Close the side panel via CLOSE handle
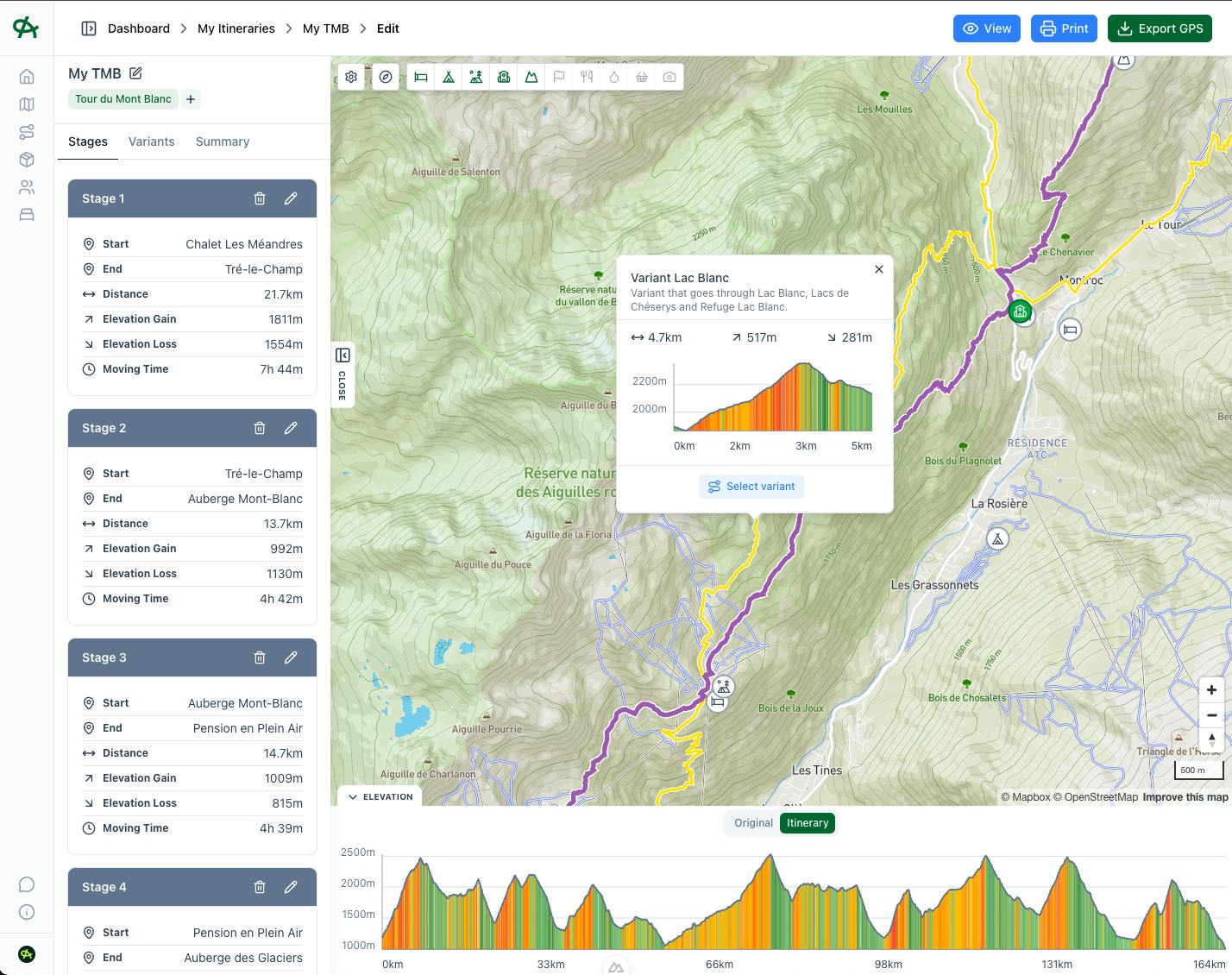 [343, 374]
